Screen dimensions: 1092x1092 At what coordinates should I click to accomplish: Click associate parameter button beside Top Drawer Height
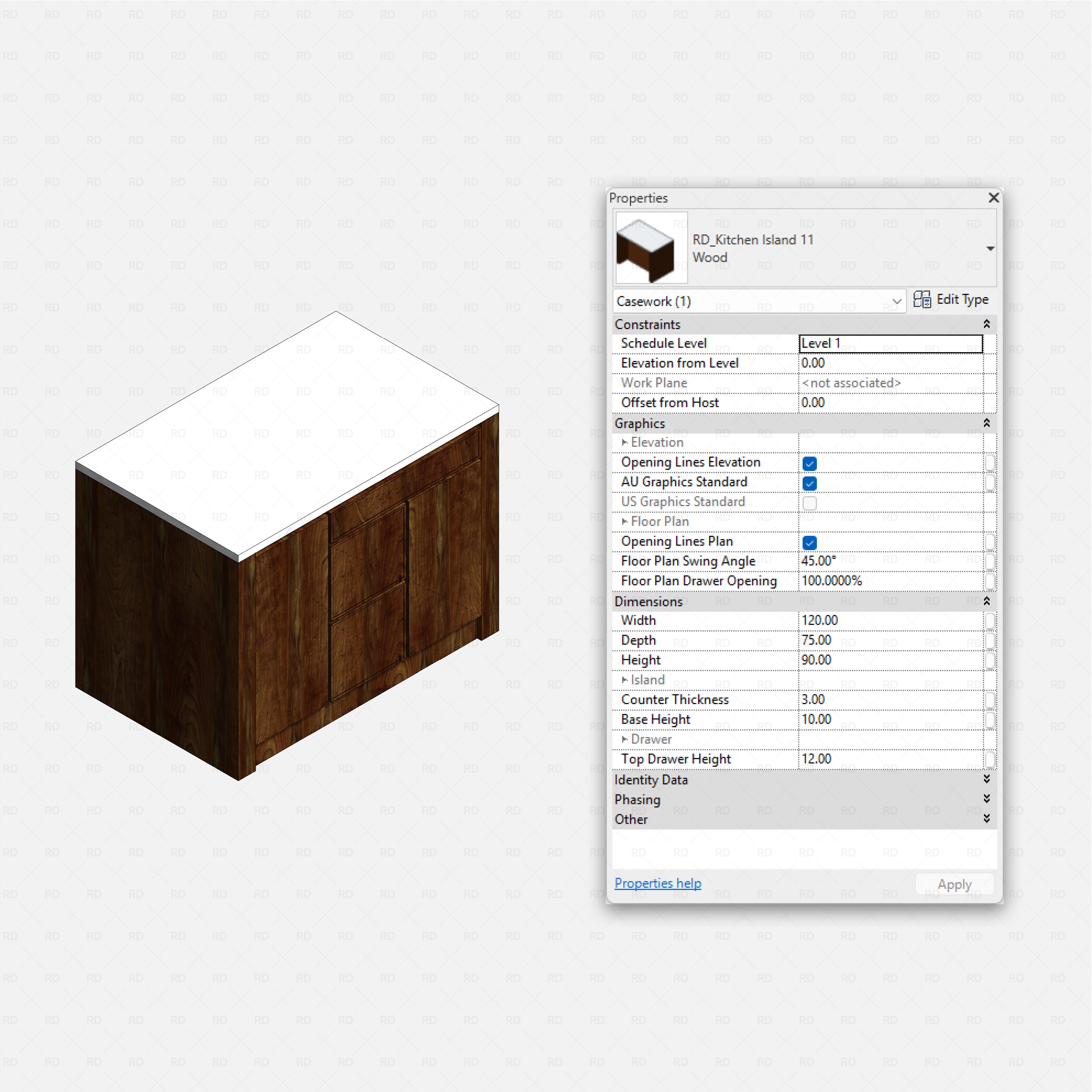click(x=991, y=760)
